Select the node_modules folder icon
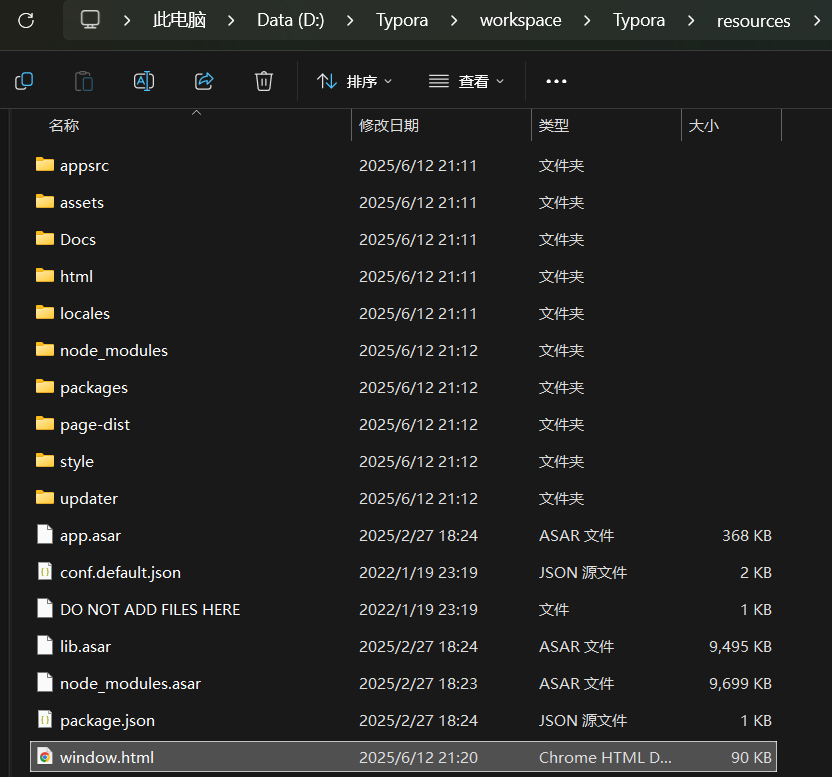The width and height of the screenshot is (832, 777). [x=45, y=350]
